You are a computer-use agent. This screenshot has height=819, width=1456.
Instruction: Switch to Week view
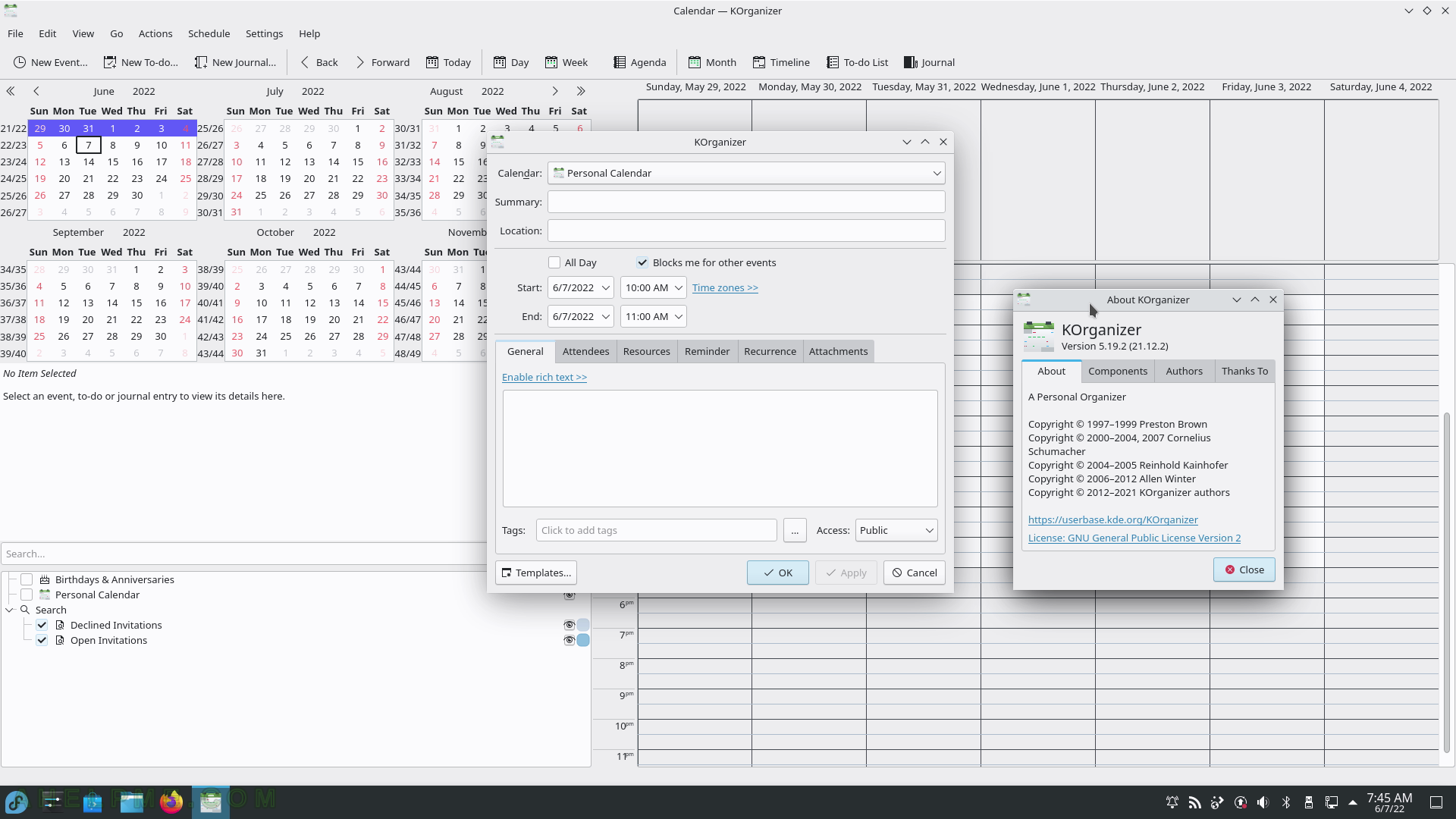566,62
